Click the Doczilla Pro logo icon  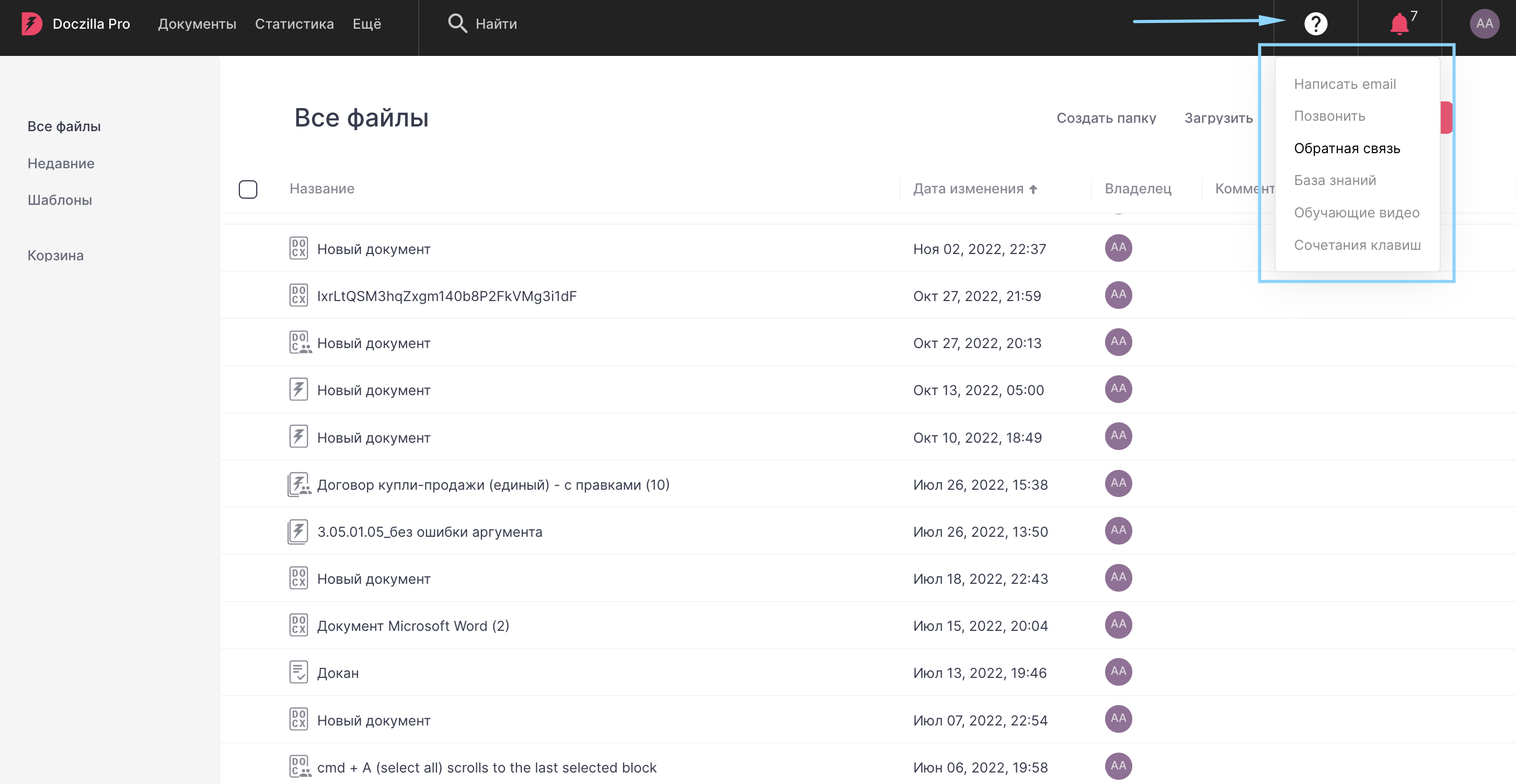32,24
